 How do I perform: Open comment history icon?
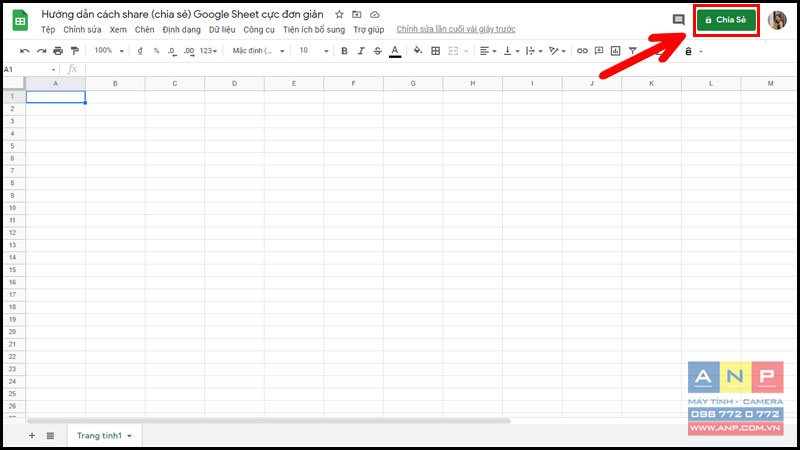tap(678, 20)
